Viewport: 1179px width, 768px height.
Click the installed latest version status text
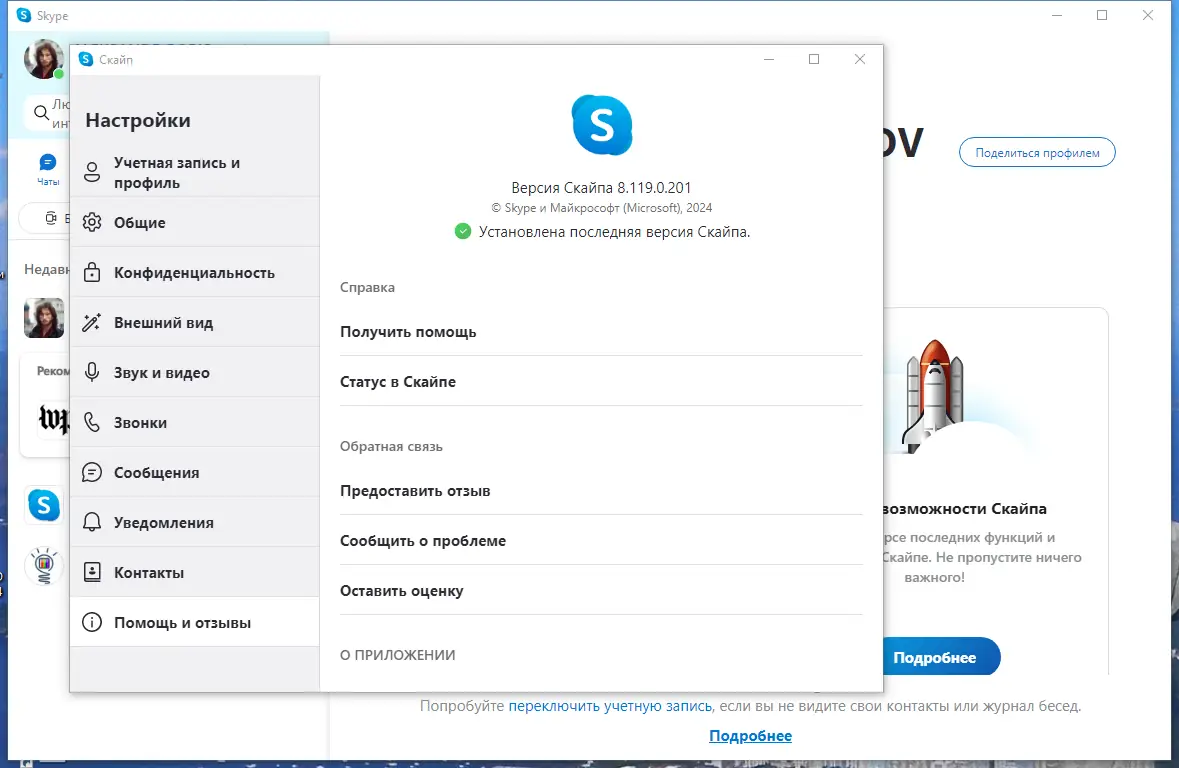pos(614,232)
